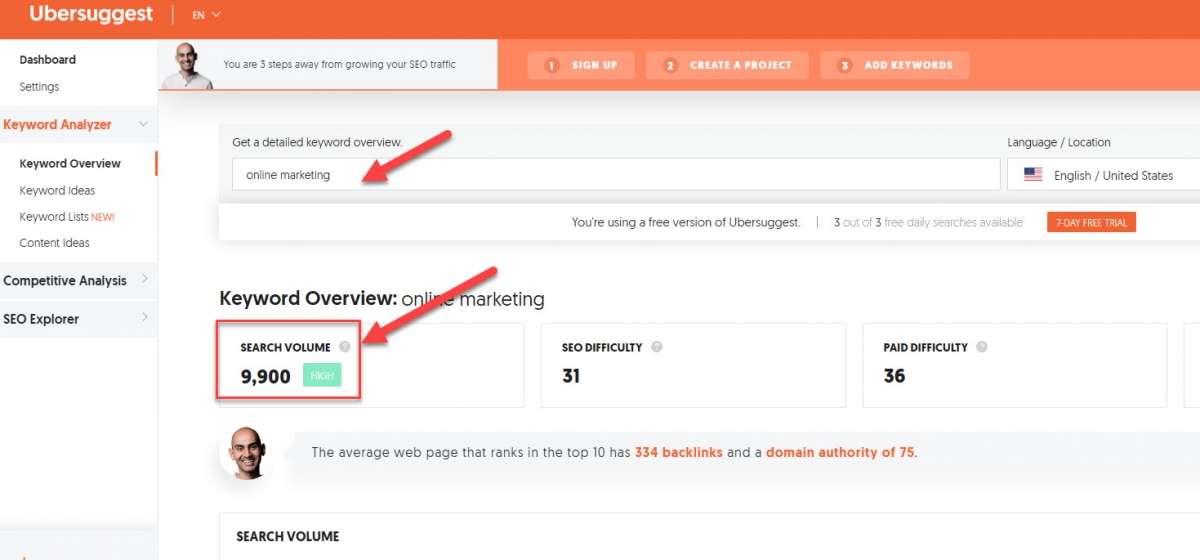Click the keyword search input field

616,174
